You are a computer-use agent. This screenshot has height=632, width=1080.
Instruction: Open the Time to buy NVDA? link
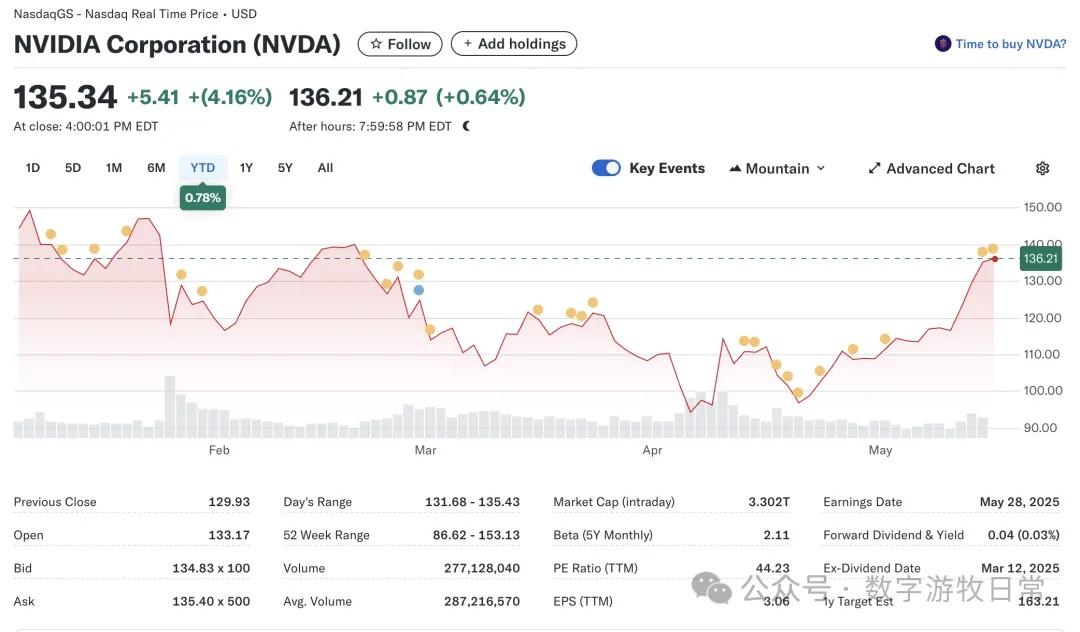pos(1010,44)
